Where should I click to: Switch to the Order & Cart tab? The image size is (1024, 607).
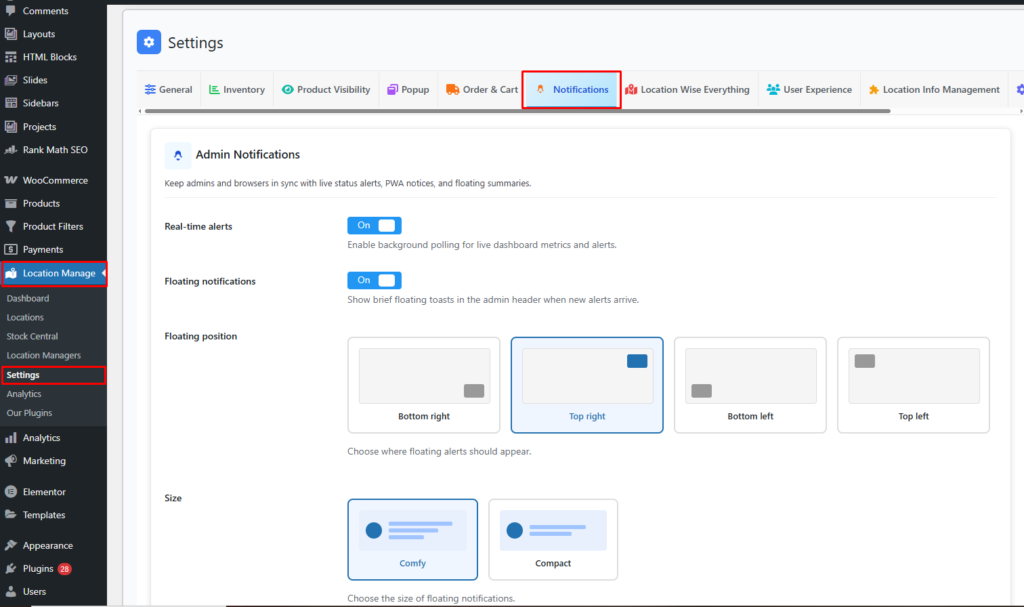coord(482,90)
